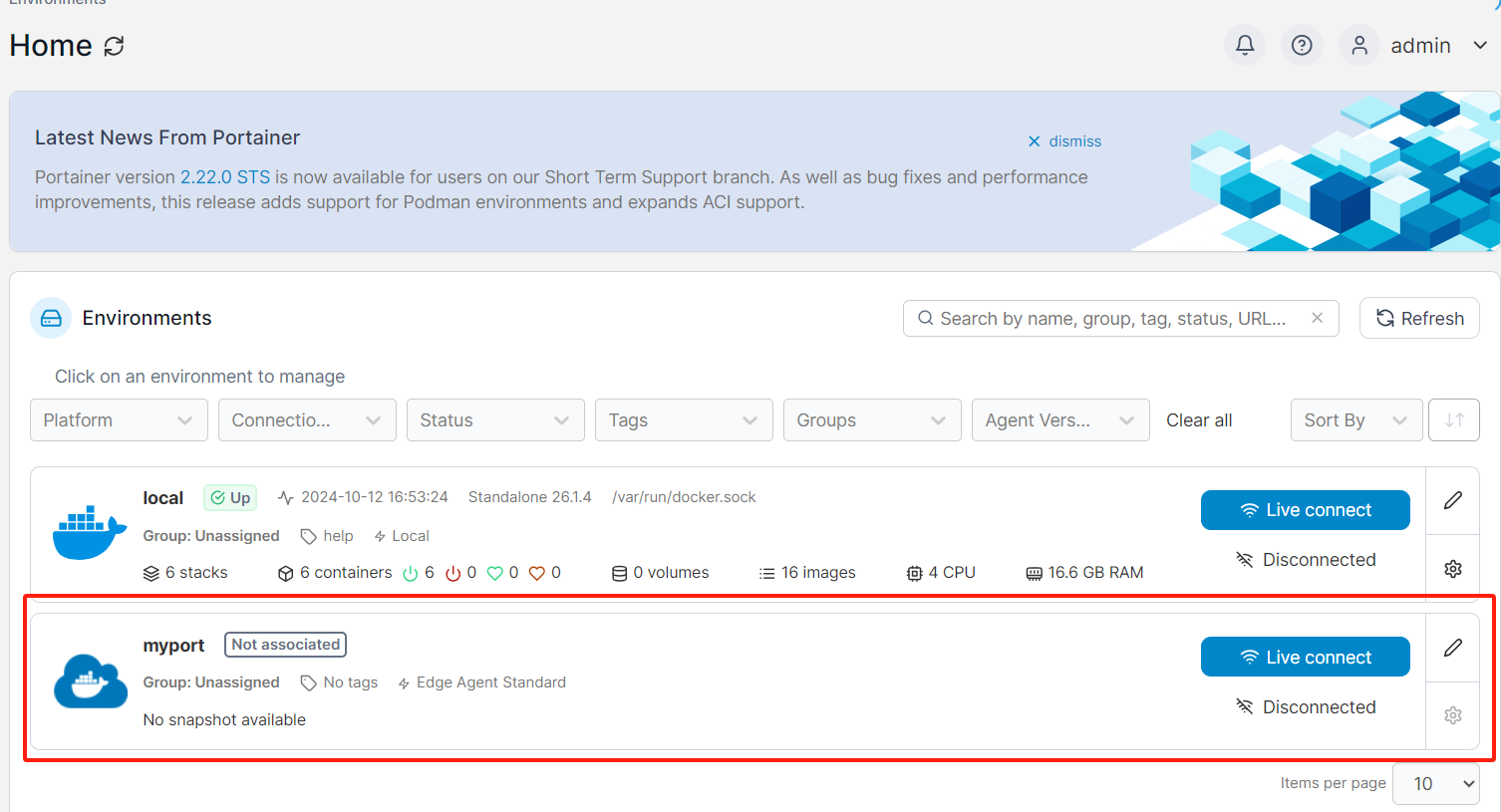The height and width of the screenshot is (812, 1501).
Task: Open the help question mark icon
Action: coord(1302,45)
